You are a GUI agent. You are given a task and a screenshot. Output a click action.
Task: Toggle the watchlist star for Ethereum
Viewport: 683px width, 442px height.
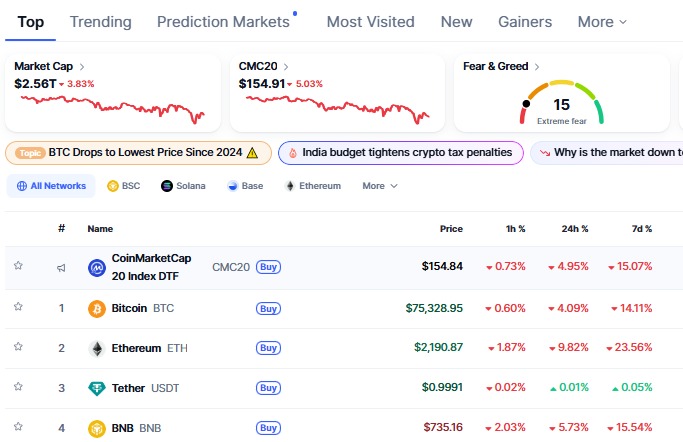click(x=18, y=347)
